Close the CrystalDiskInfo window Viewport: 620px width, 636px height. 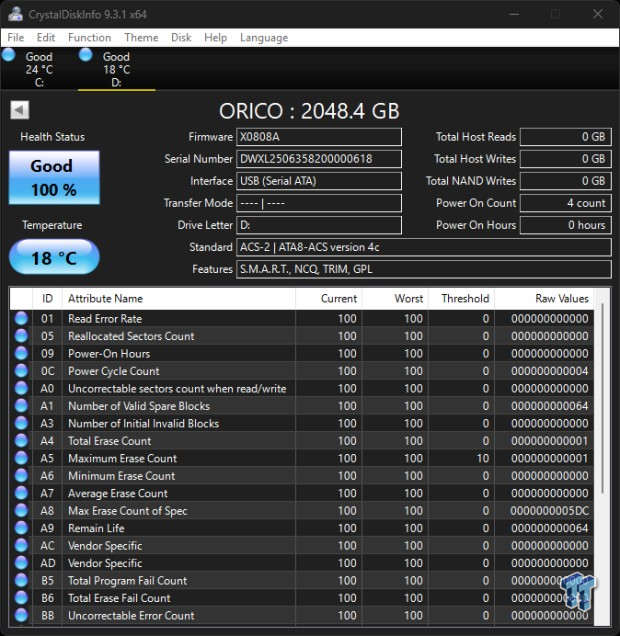coord(597,14)
